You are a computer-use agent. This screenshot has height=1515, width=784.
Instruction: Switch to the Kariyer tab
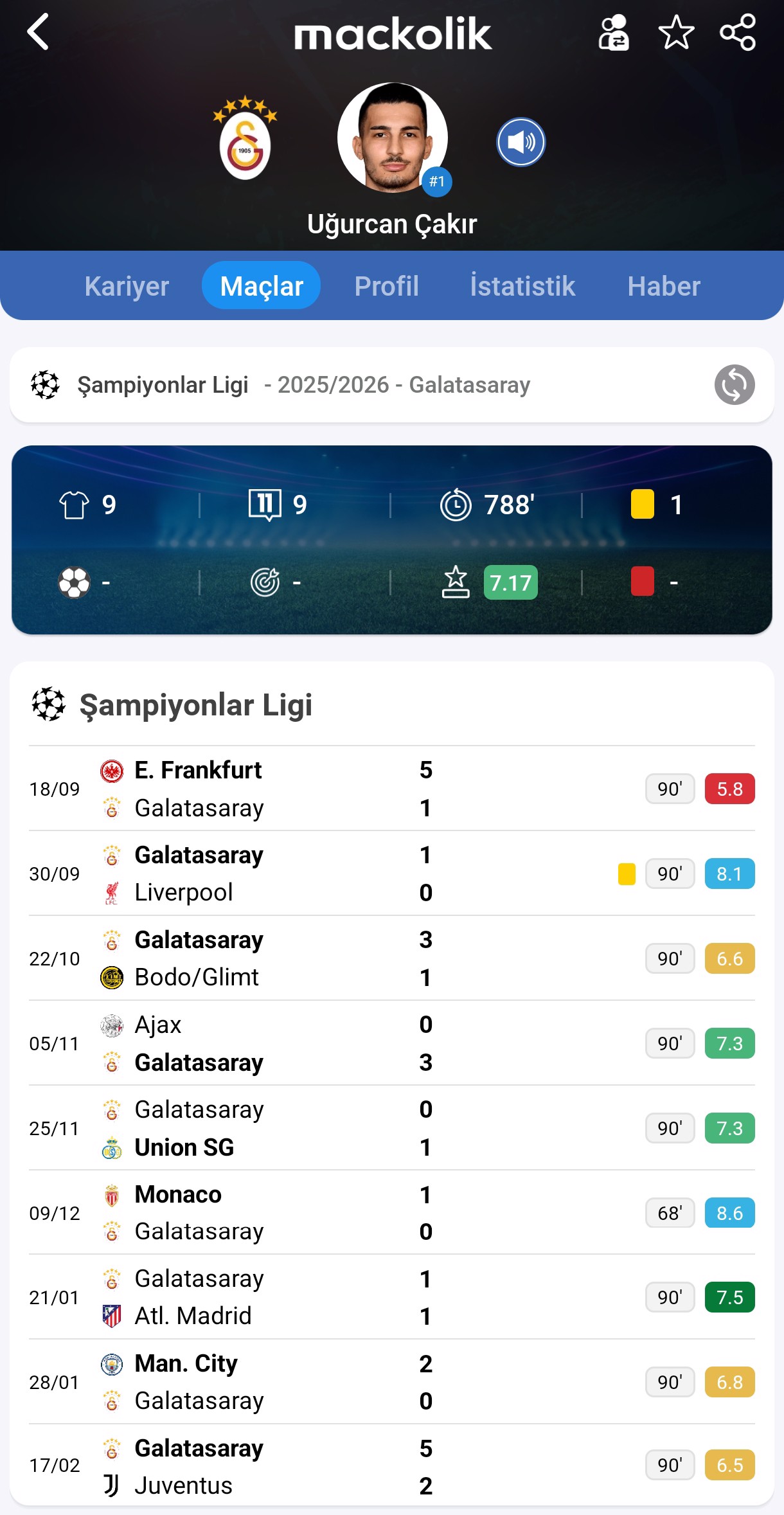[x=127, y=286]
